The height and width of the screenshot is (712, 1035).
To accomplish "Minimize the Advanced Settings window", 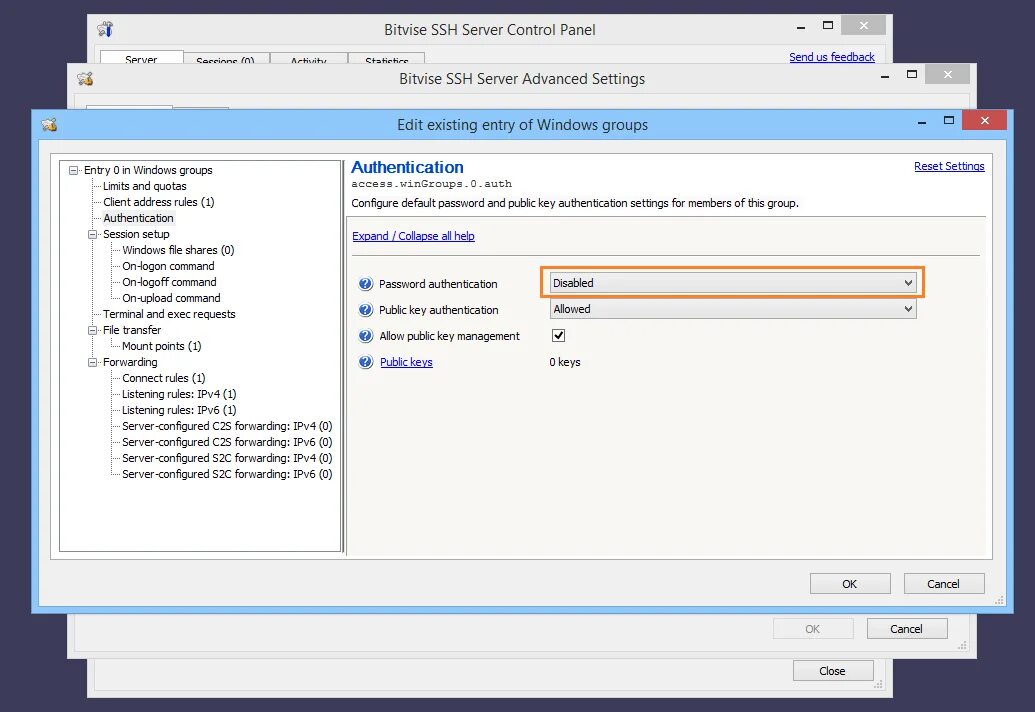I will click(x=885, y=76).
